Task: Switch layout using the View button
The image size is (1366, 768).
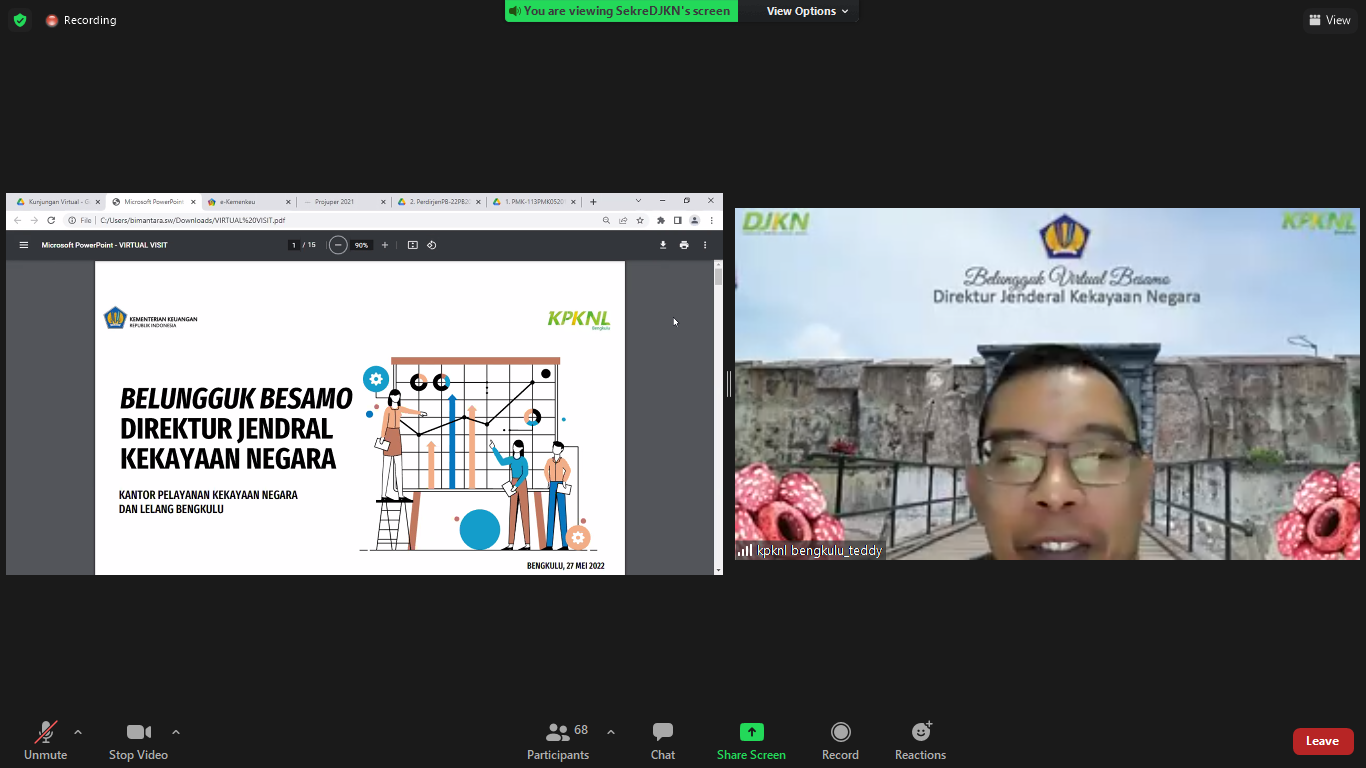Action: coord(1329,20)
